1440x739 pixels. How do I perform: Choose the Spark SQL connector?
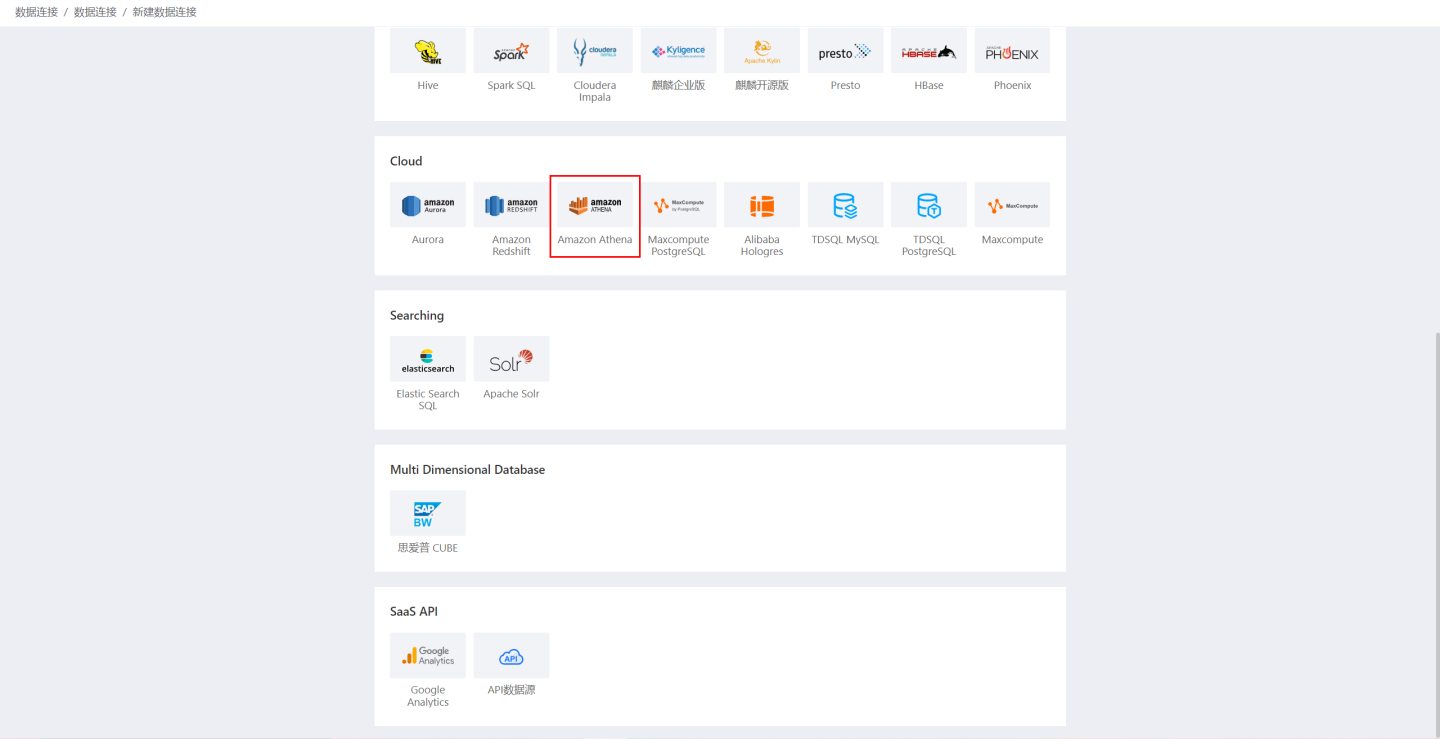511,51
